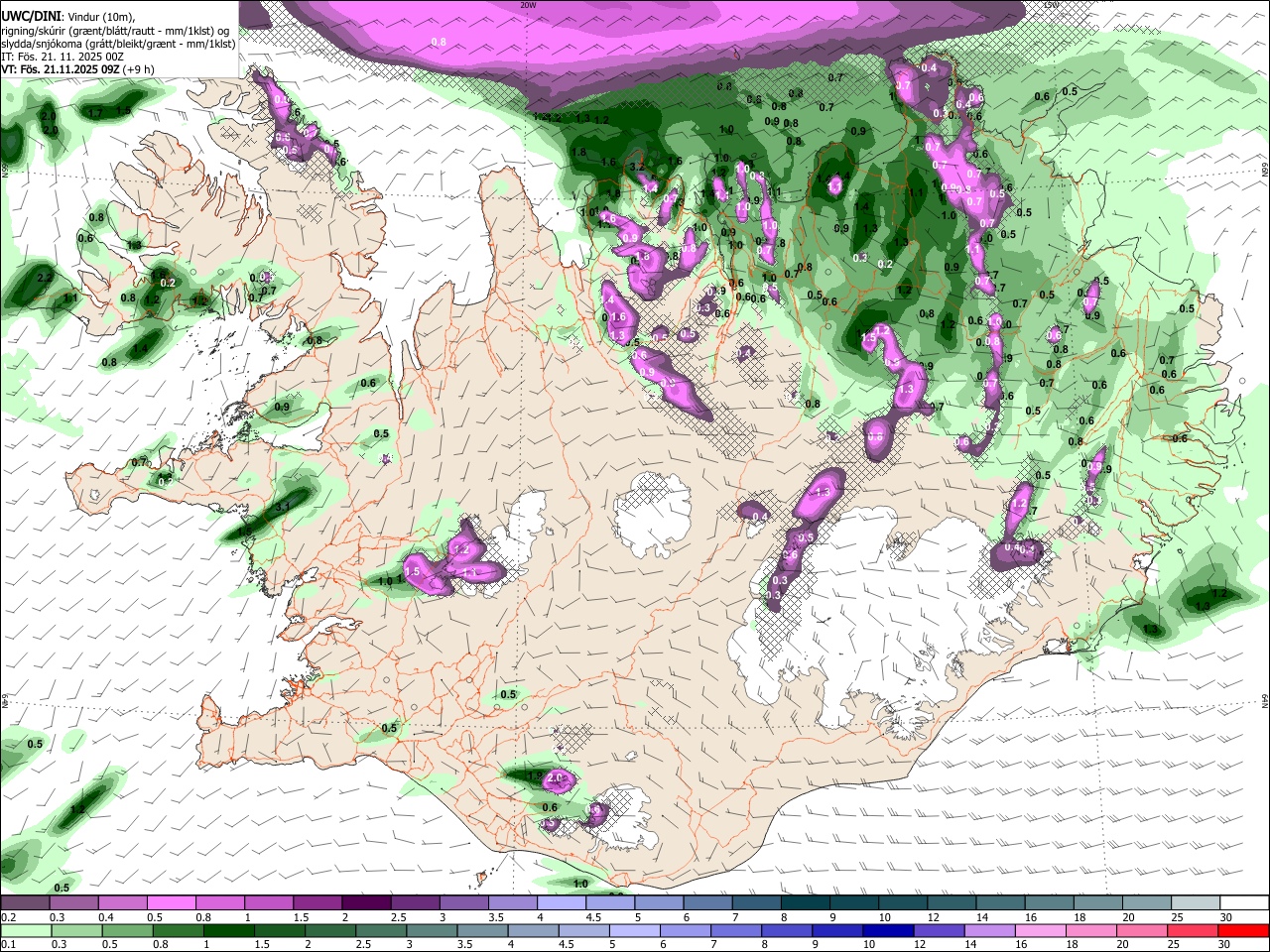Pick the deep blue 10–12 swatch in rain scale

(886, 930)
